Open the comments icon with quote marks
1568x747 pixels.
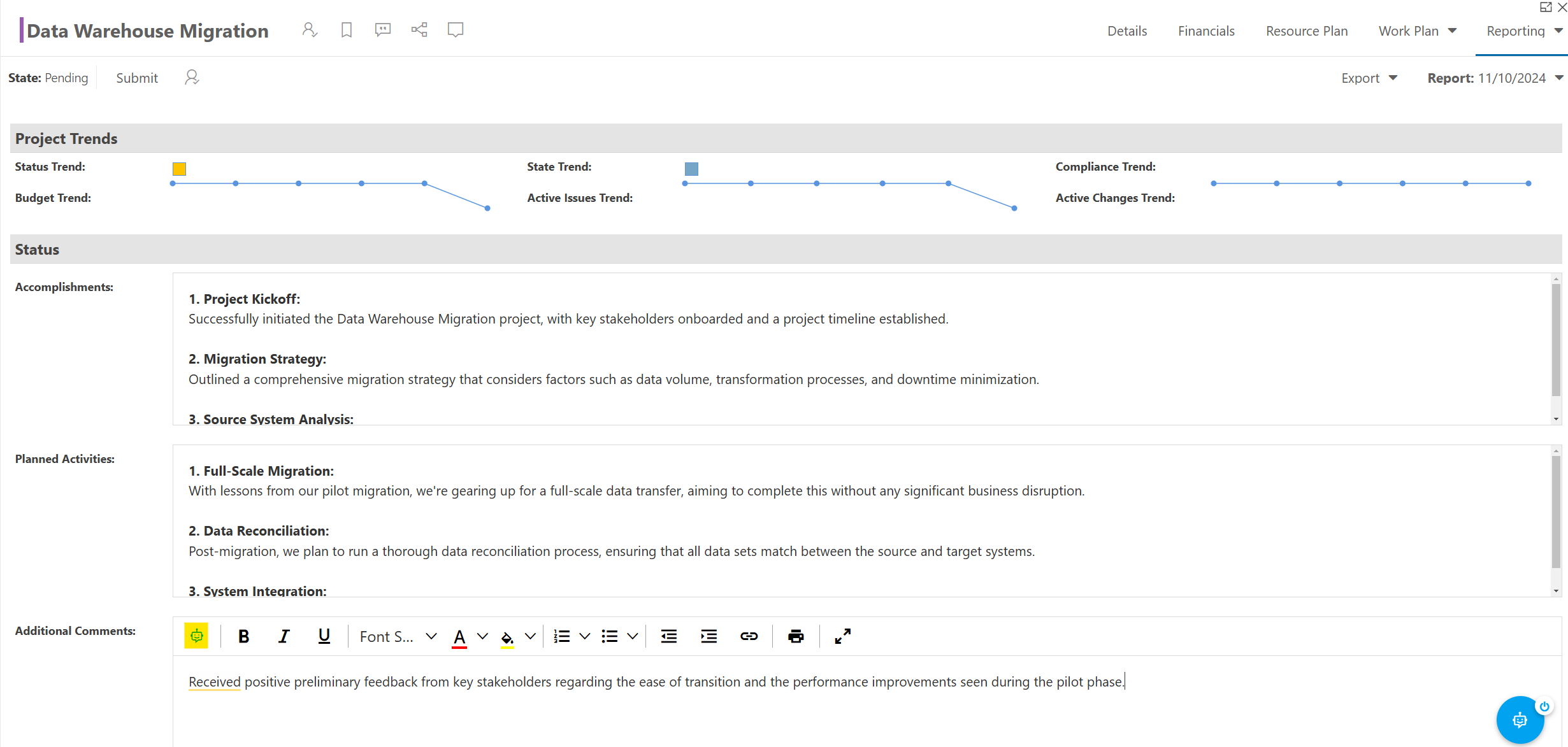click(x=383, y=30)
